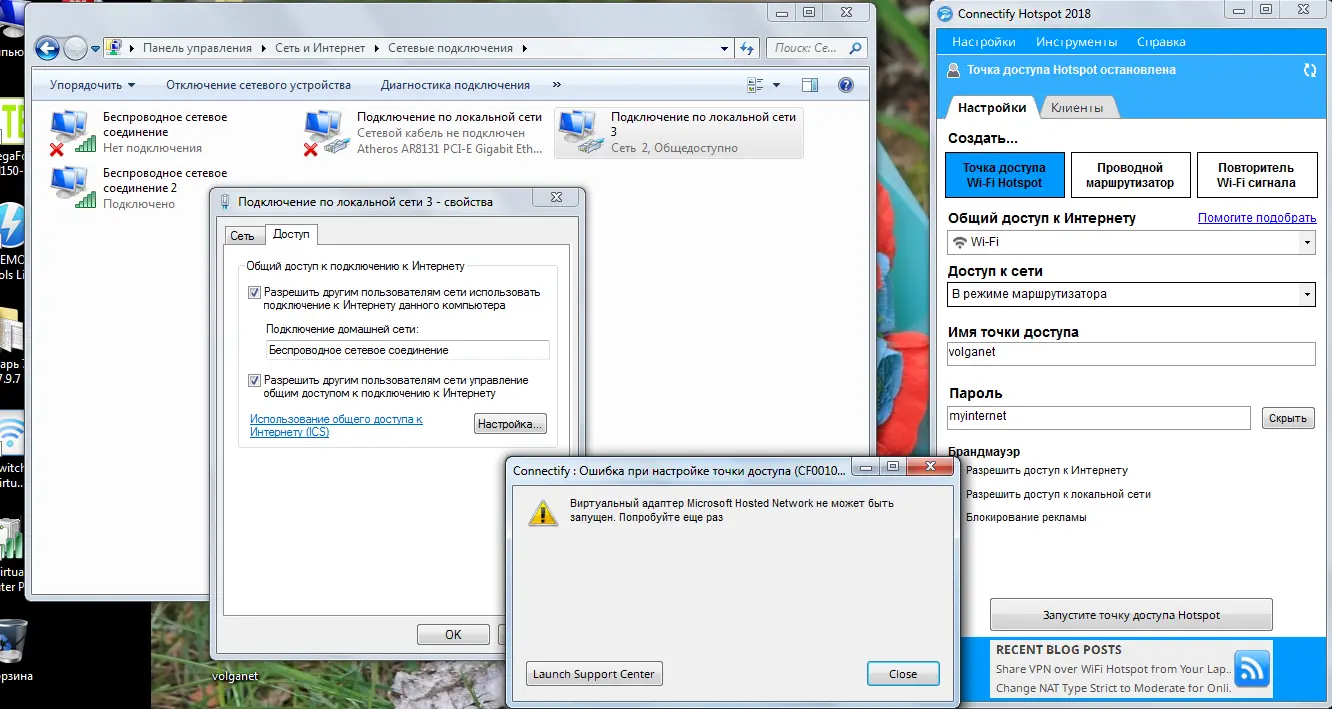Uncheck Разрешить другим пользователям сети управление
The width and height of the screenshot is (1332, 709).
click(254, 379)
